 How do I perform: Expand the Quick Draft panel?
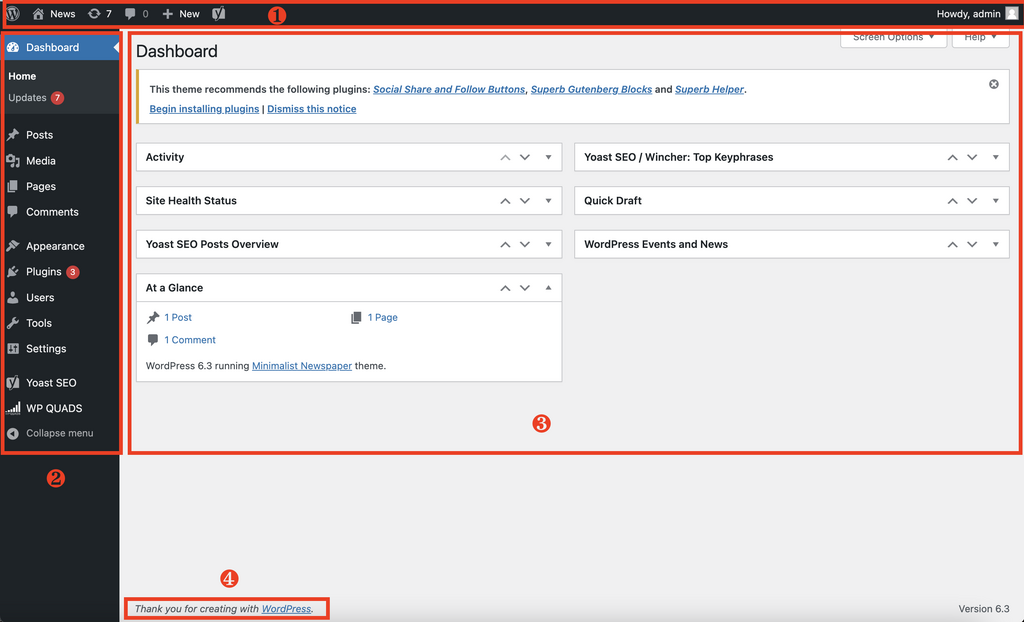click(x=995, y=201)
